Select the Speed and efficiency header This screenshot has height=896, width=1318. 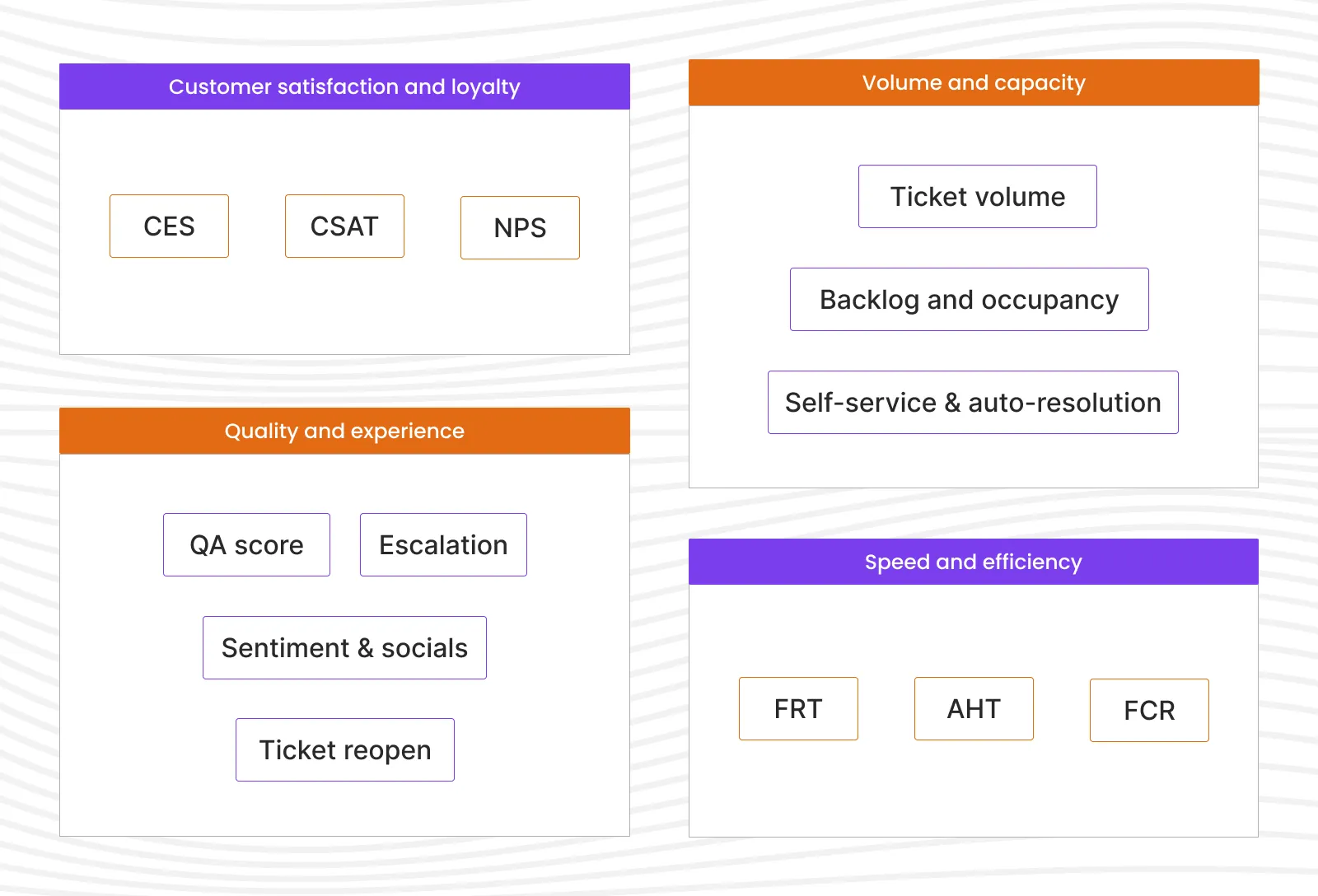[974, 562]
